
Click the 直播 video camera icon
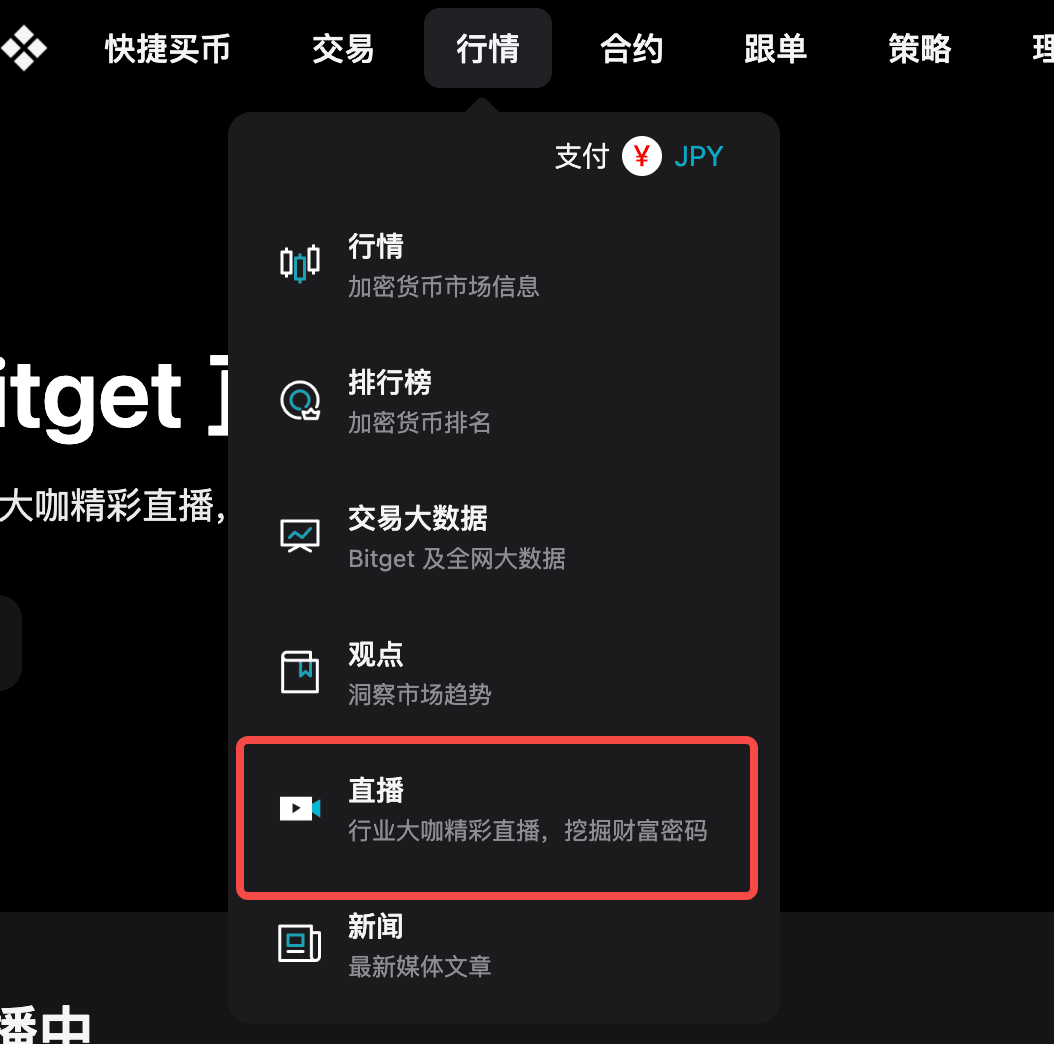click(x=300, y=808)
